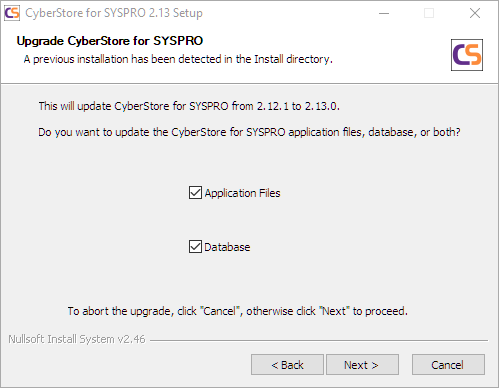This screenshot has width=499, height=388.
Task: Go back with the "< Back" button
Action: coord(287,365)
